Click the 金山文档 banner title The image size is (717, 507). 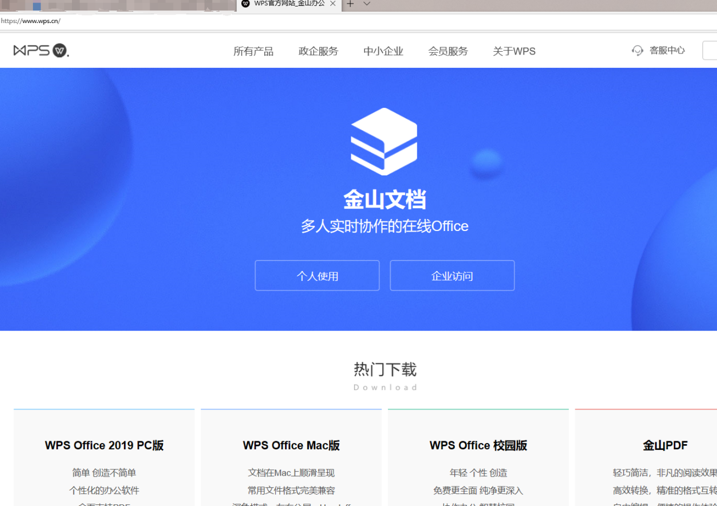(x=385, y=200)
